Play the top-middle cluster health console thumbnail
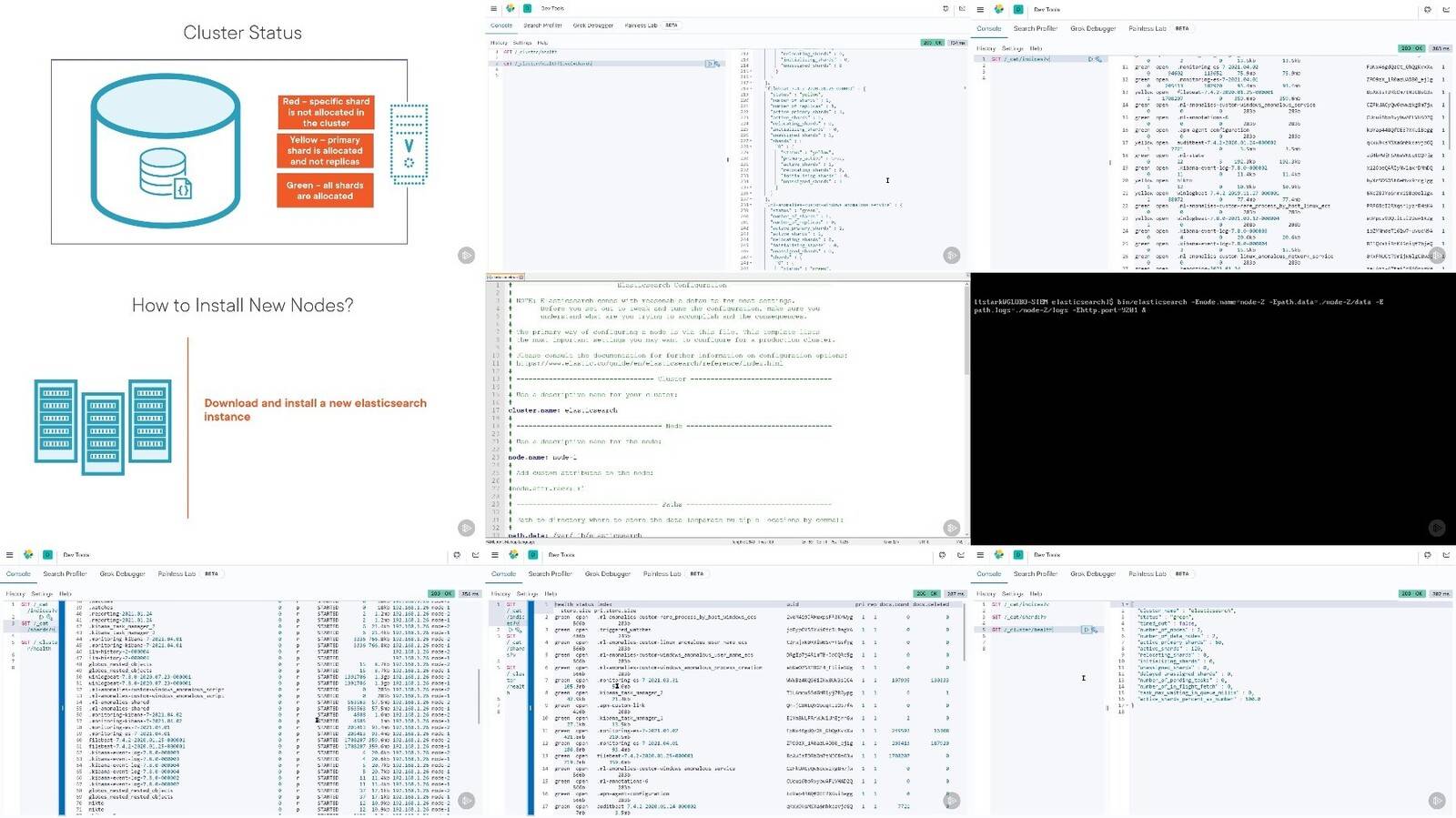This screenshot has height=818, width=1456. (951, 256)
